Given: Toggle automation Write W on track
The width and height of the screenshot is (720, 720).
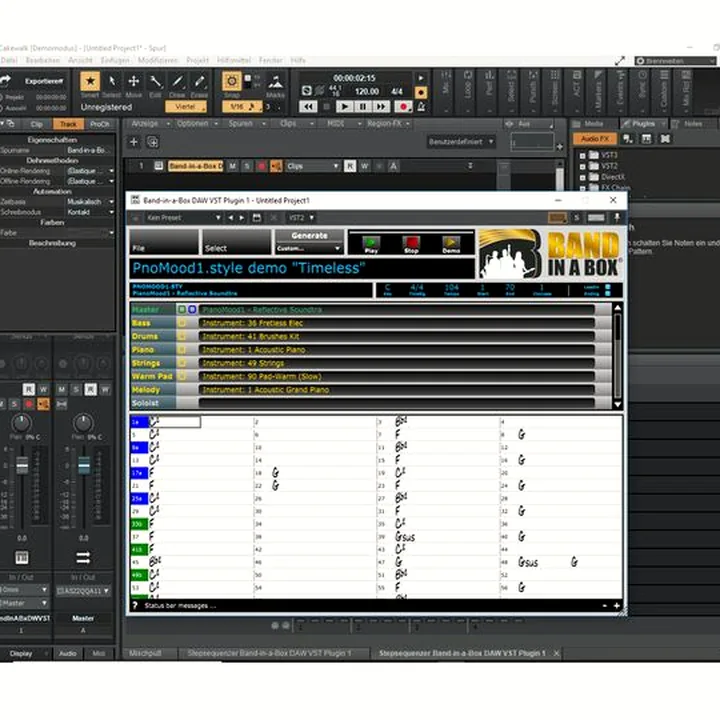Looking at the screenshot, I should [x=365, y=166].
